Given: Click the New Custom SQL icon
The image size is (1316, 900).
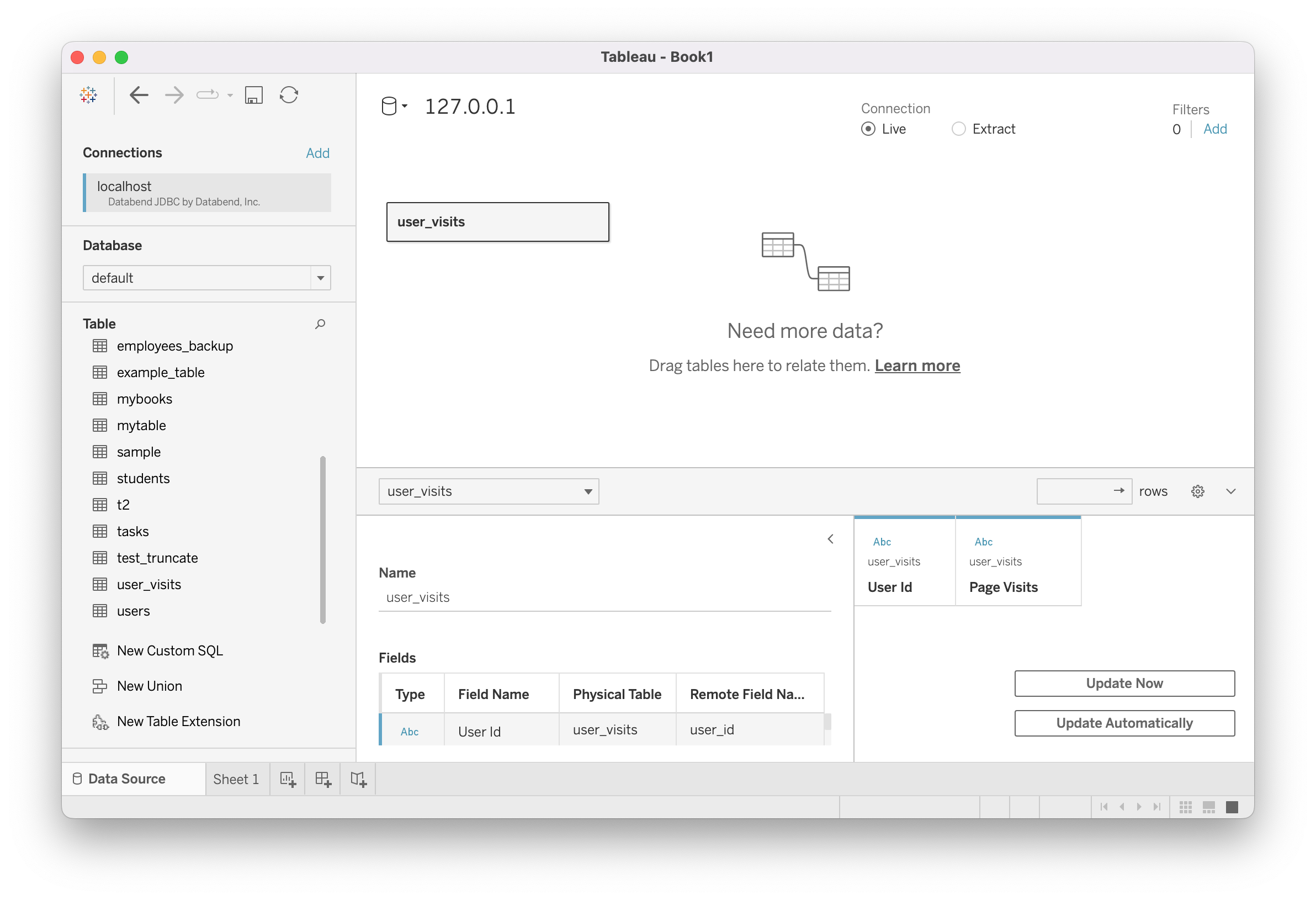Looking at the screenshot, I should tap(100, 652).
